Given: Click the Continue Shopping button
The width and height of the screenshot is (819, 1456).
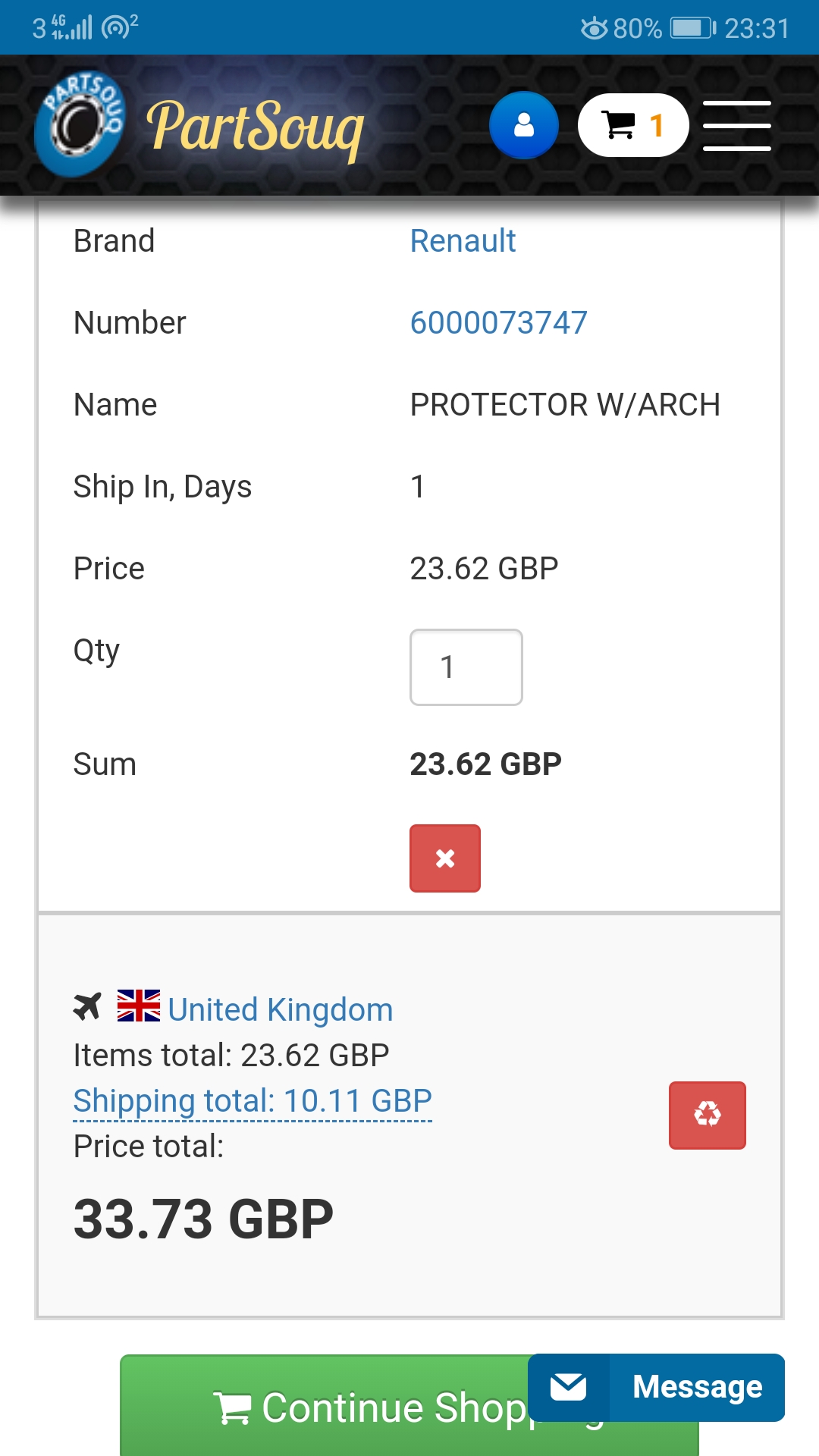Looking at the screenshot, I should 326,1407.
